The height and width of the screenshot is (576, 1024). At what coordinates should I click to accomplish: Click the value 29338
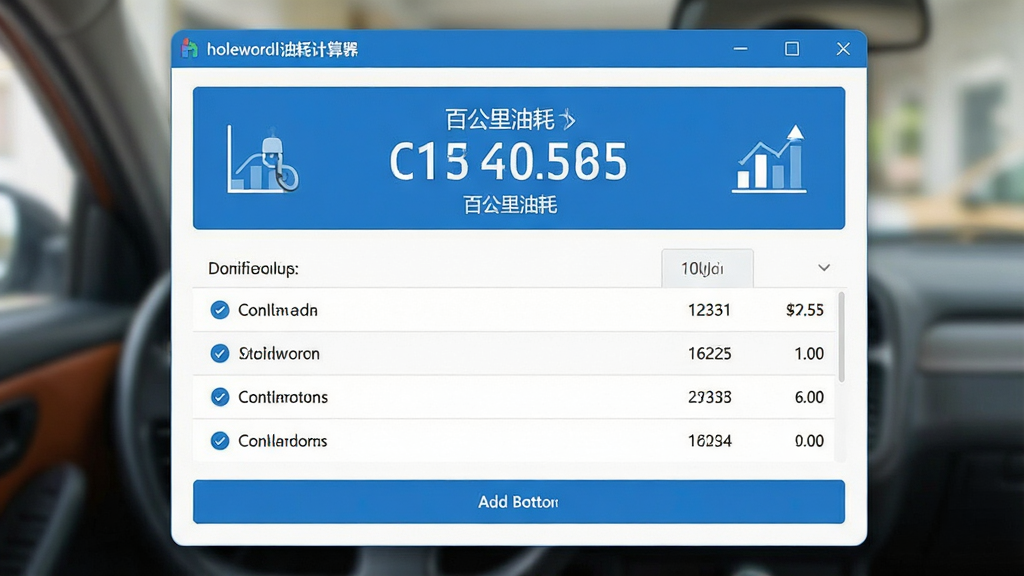coord(709,397)
